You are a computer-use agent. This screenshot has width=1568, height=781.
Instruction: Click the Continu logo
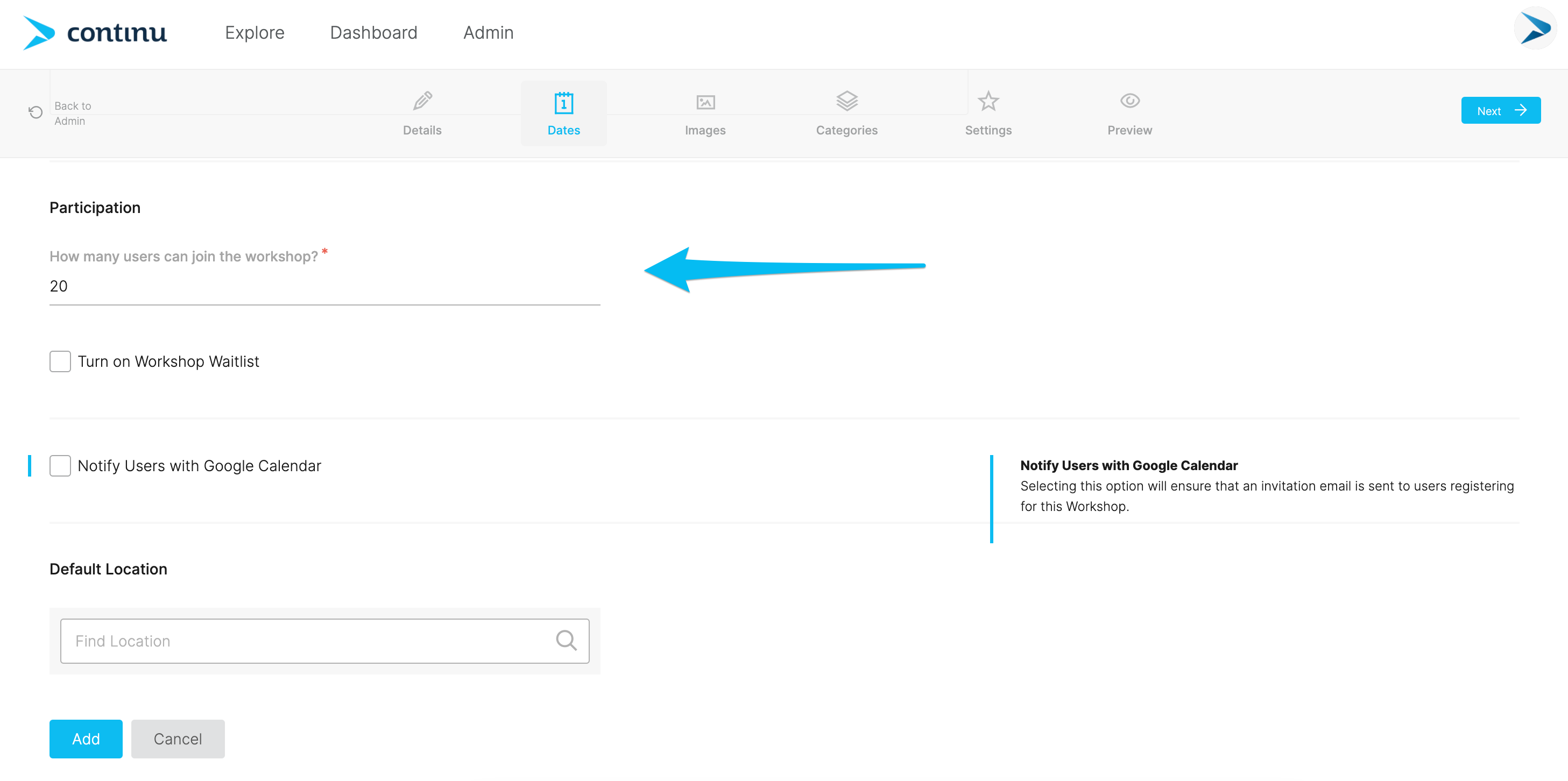pyautogui.click(x=95, y=32)
